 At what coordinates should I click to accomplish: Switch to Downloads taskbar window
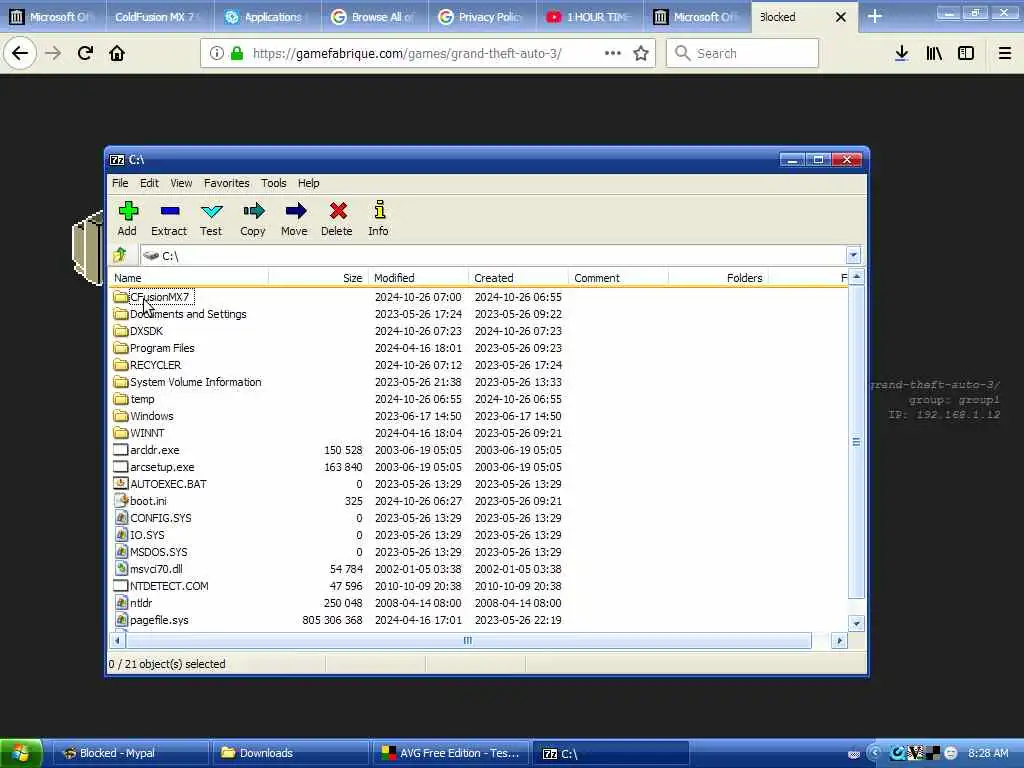290,753
